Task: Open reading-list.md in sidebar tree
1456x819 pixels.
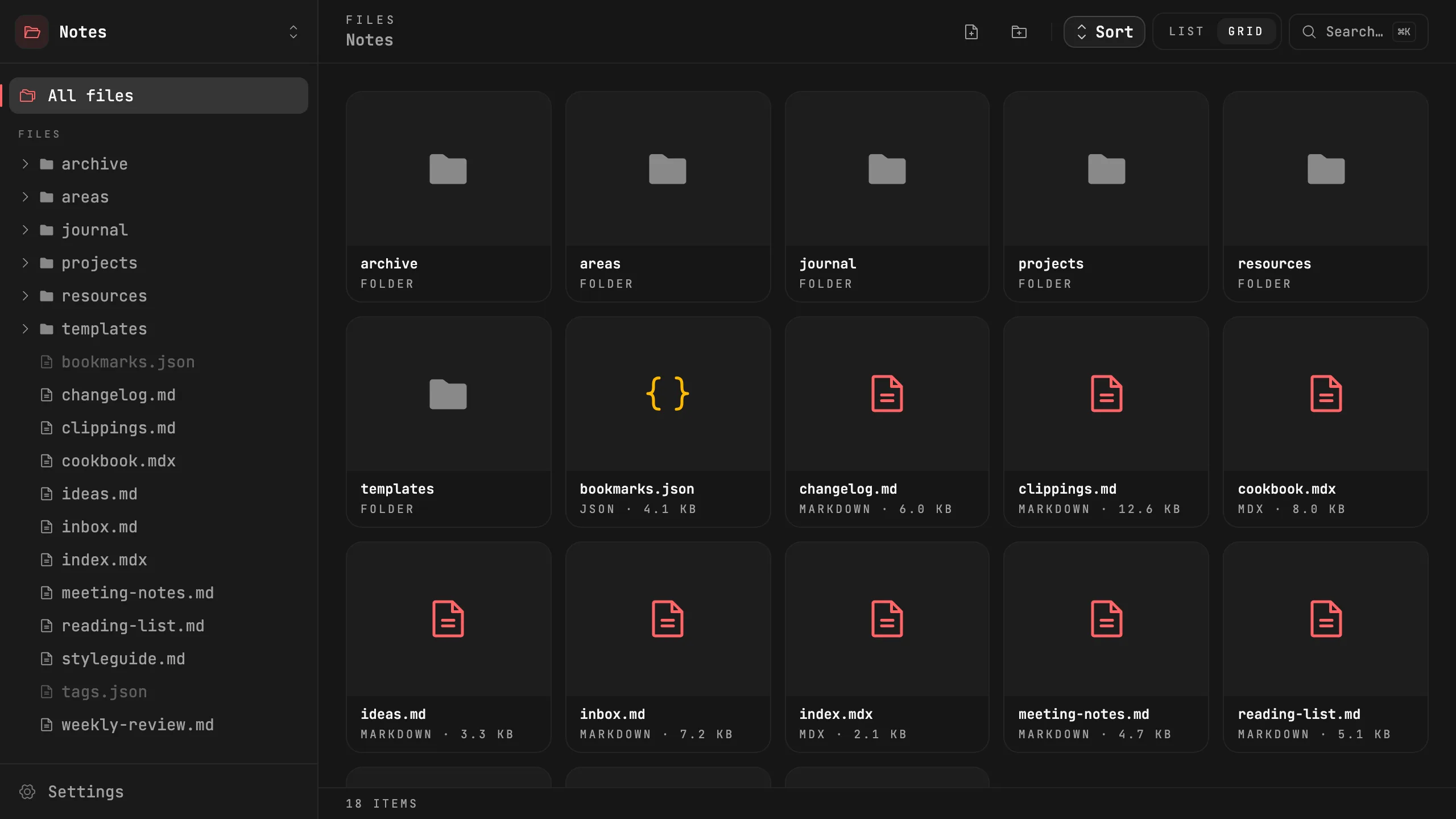Action: click(x=159, y=626)
